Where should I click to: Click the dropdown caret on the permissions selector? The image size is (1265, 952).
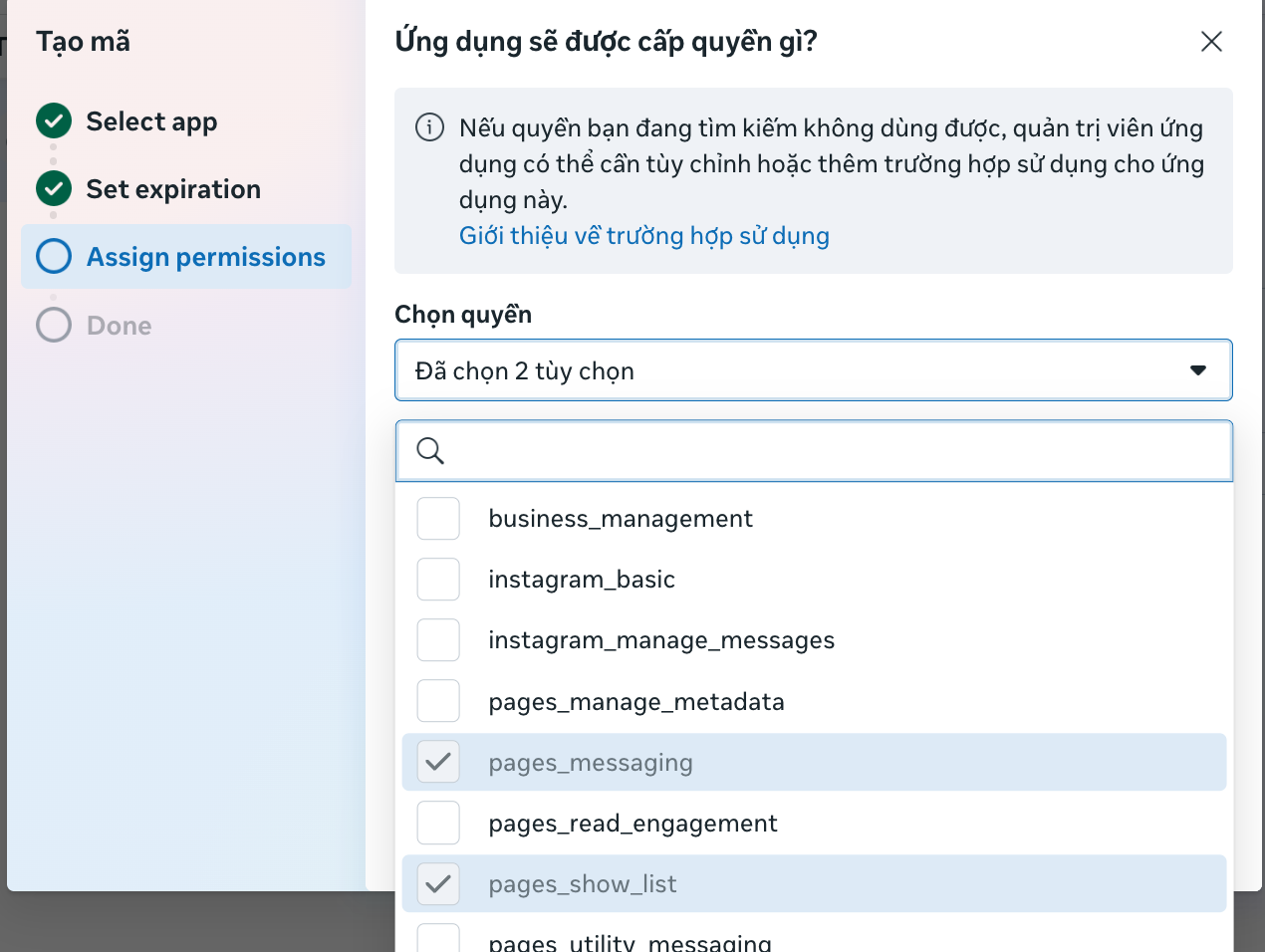[x=1198, y=369]
